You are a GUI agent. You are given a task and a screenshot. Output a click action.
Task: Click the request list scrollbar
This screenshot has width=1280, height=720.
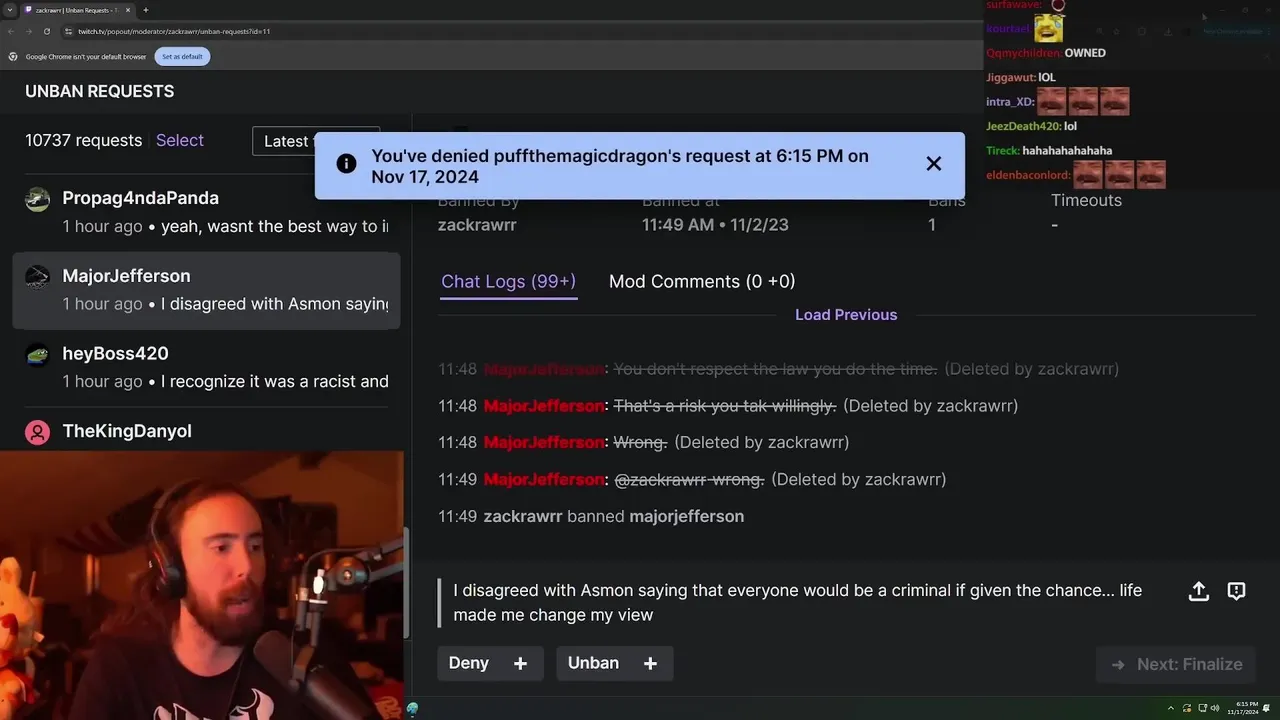point(406,584)
